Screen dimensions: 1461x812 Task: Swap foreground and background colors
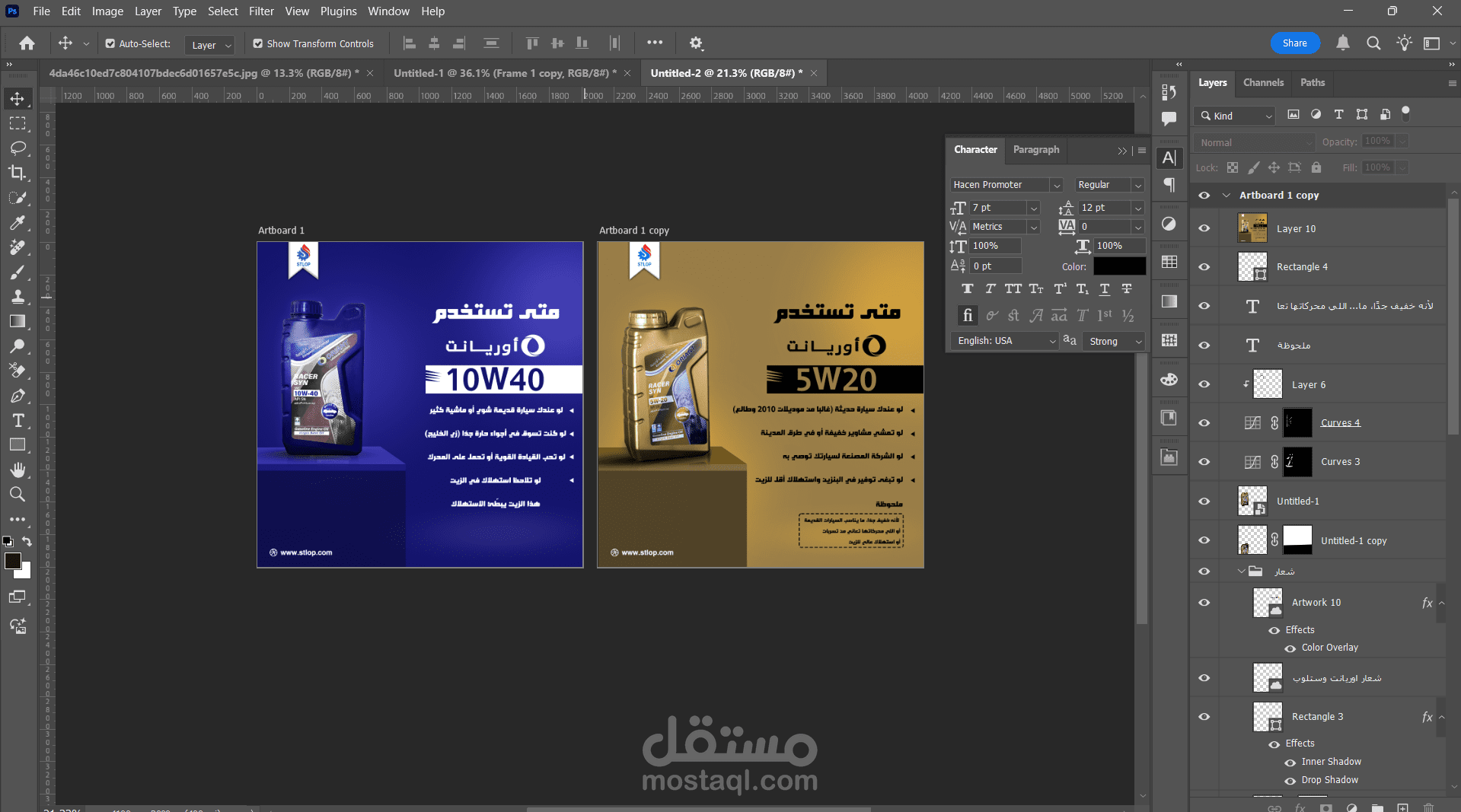click(x=27, y=542)
